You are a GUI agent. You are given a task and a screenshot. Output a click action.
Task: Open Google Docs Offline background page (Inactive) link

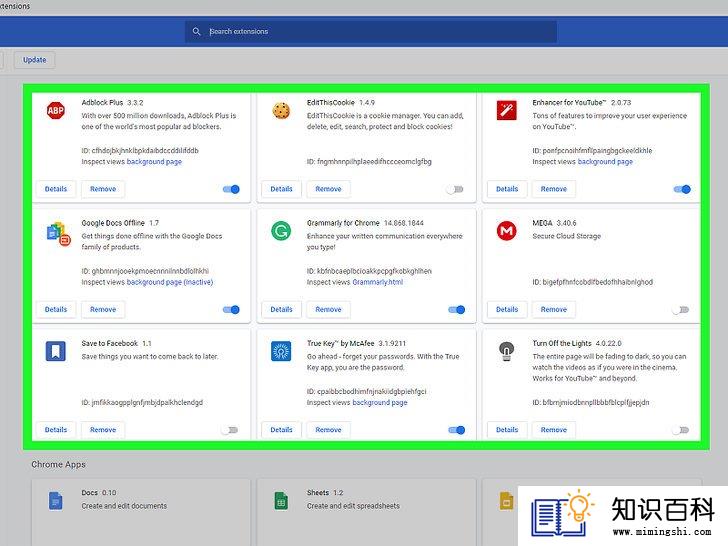pyautogui.click(x=170, y=282)
